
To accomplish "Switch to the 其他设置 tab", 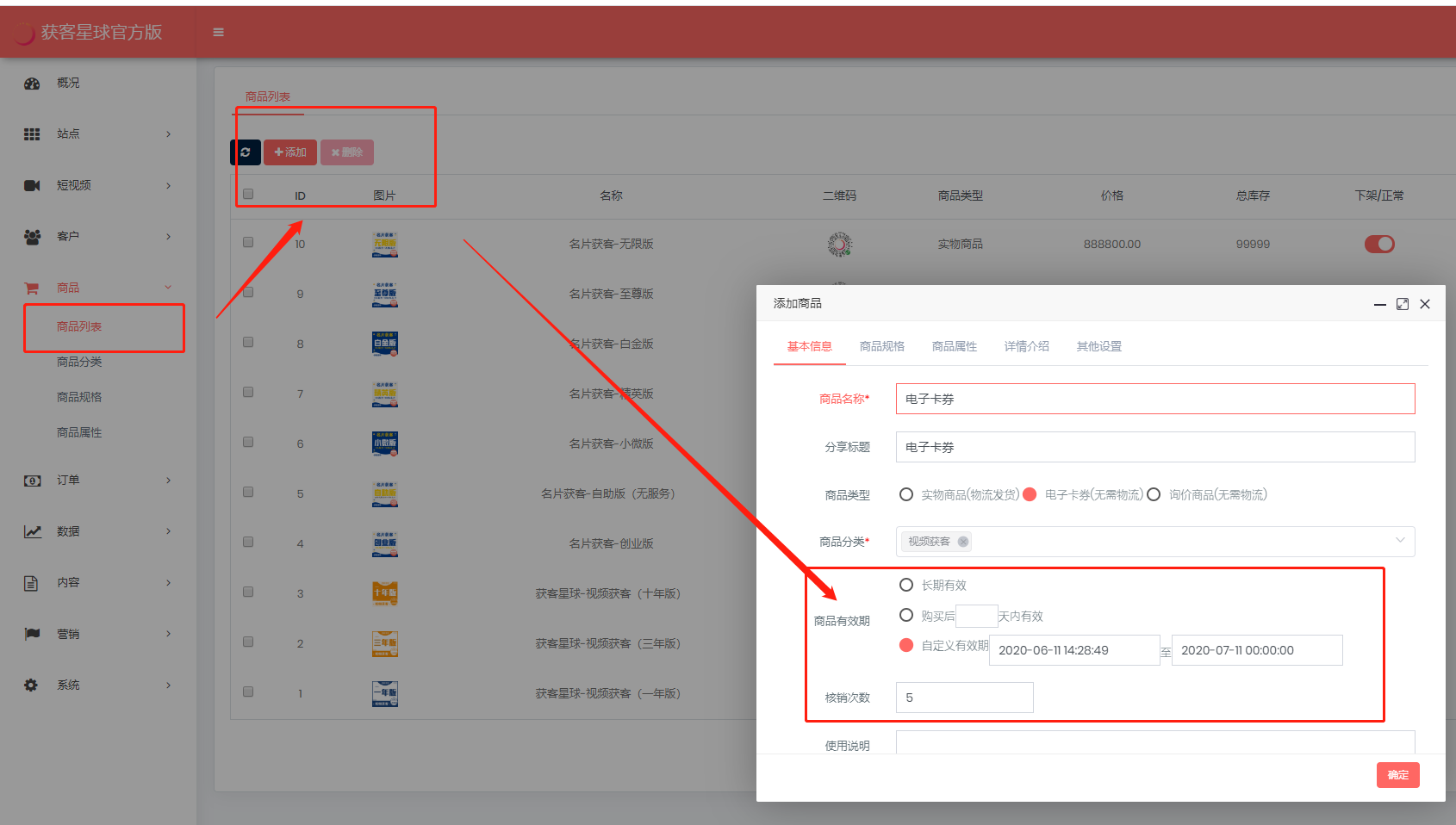I will tap(1098, 346).
